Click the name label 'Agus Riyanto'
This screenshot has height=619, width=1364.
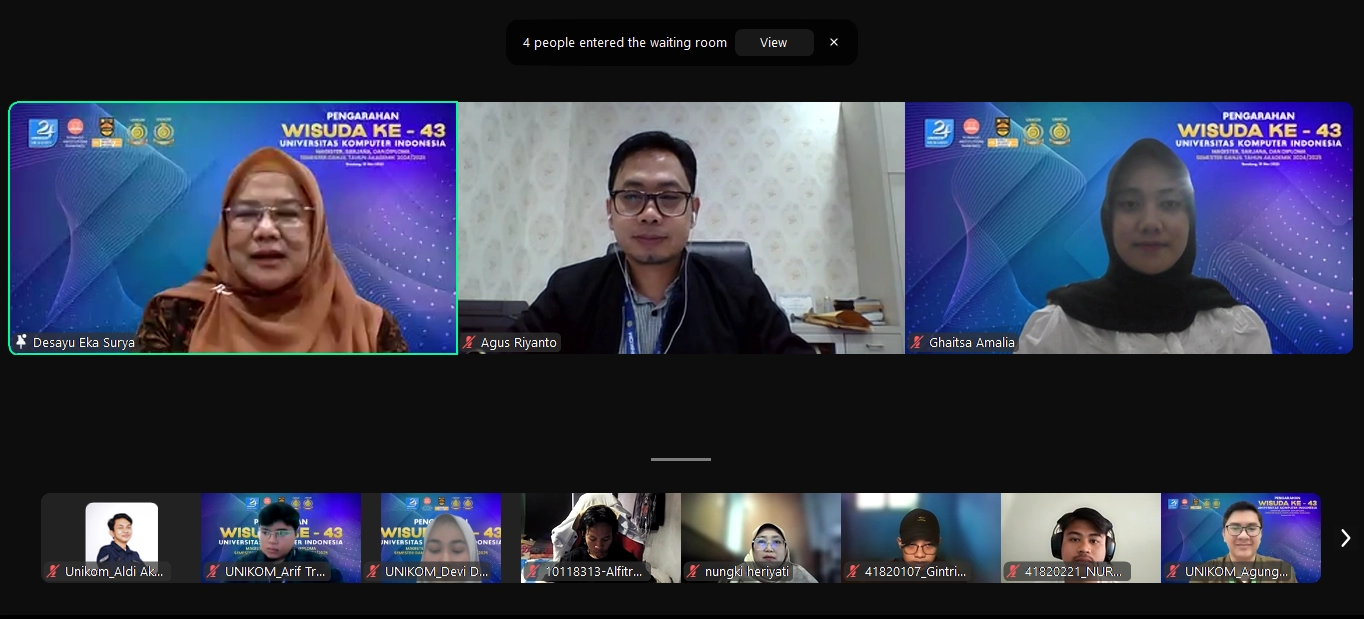tap(519, 342)
